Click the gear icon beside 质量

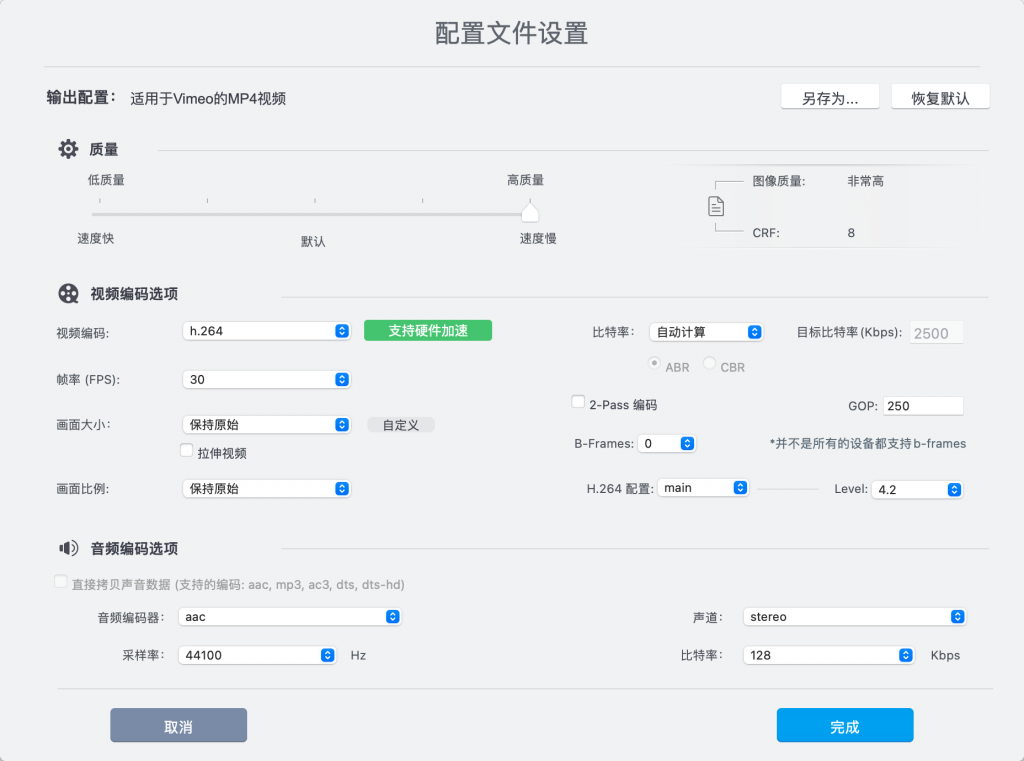pyautogui.click(x=66, y=148)
